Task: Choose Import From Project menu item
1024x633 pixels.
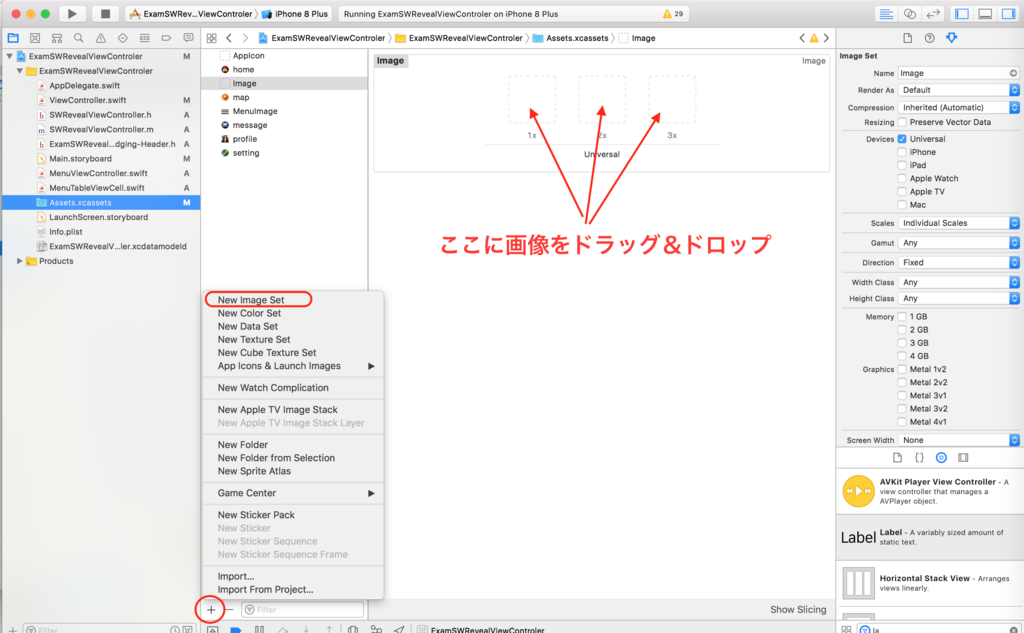Action: (292, 589)
